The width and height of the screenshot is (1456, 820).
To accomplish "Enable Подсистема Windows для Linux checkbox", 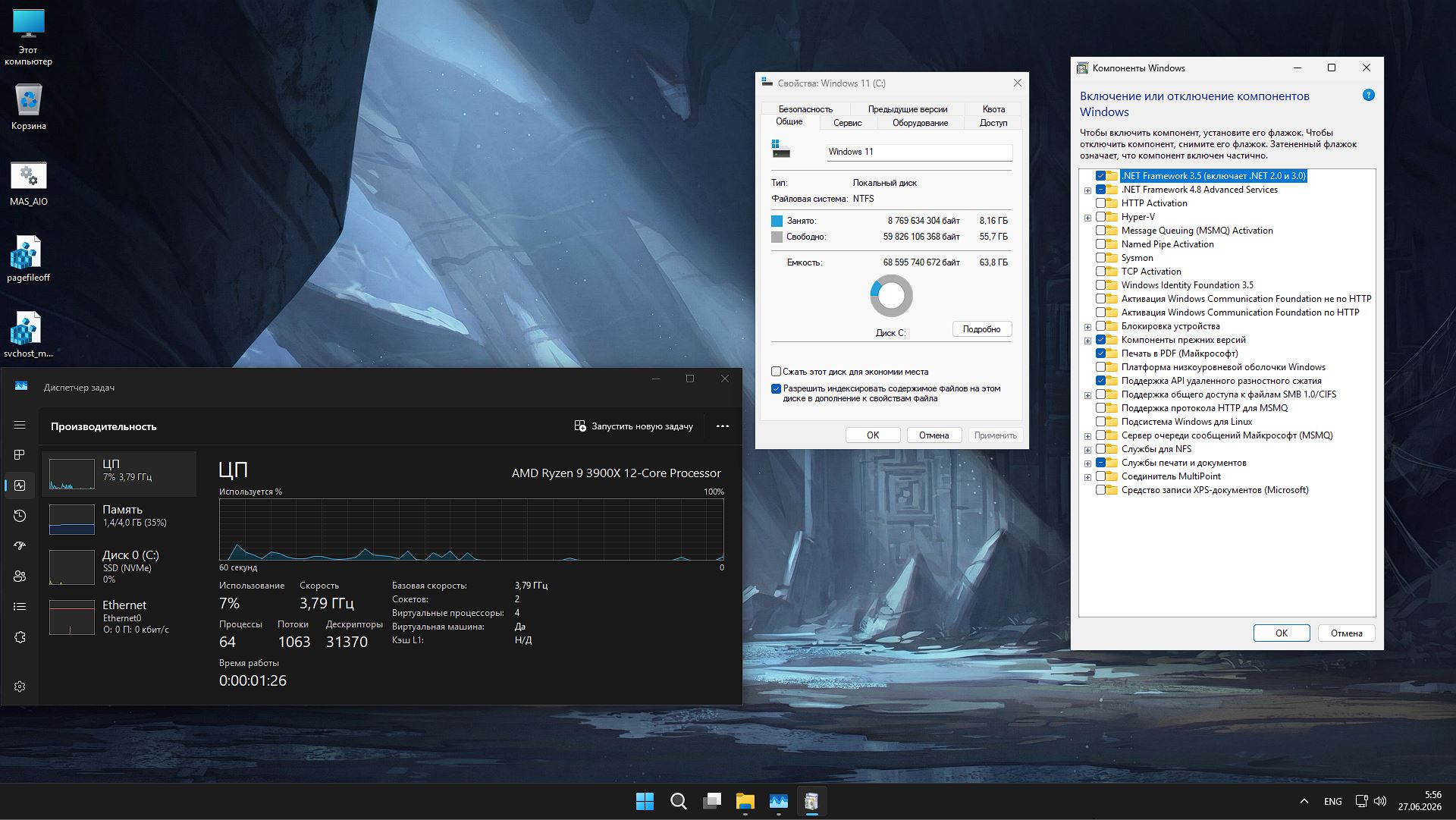I will tap(1100, 422).
